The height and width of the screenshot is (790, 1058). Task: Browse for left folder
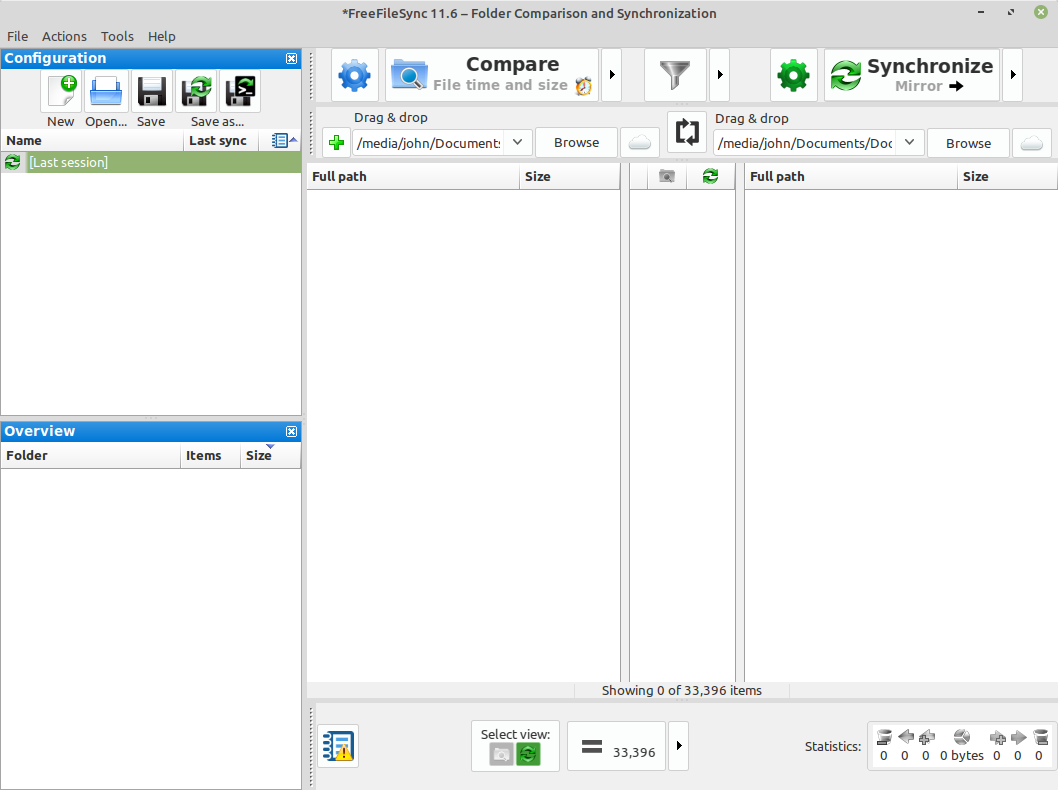point(576,142)
